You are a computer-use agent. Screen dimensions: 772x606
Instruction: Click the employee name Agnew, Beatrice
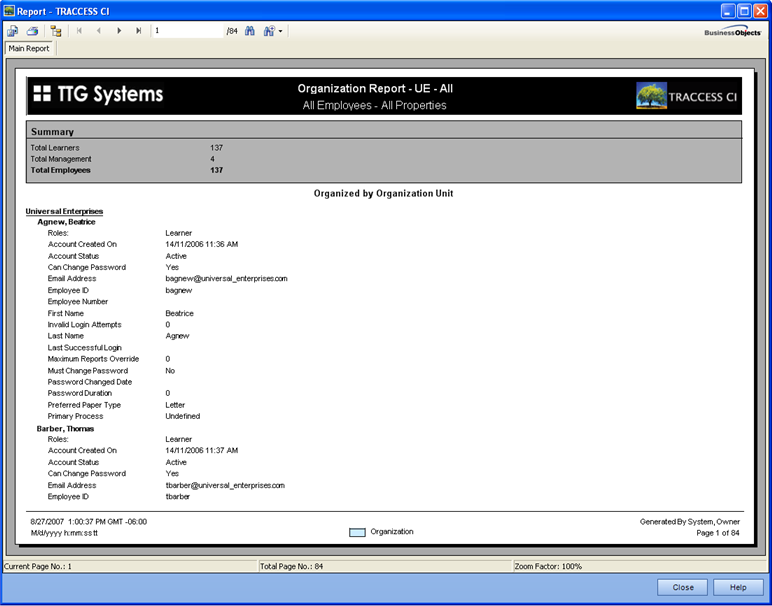coord(66,222)
